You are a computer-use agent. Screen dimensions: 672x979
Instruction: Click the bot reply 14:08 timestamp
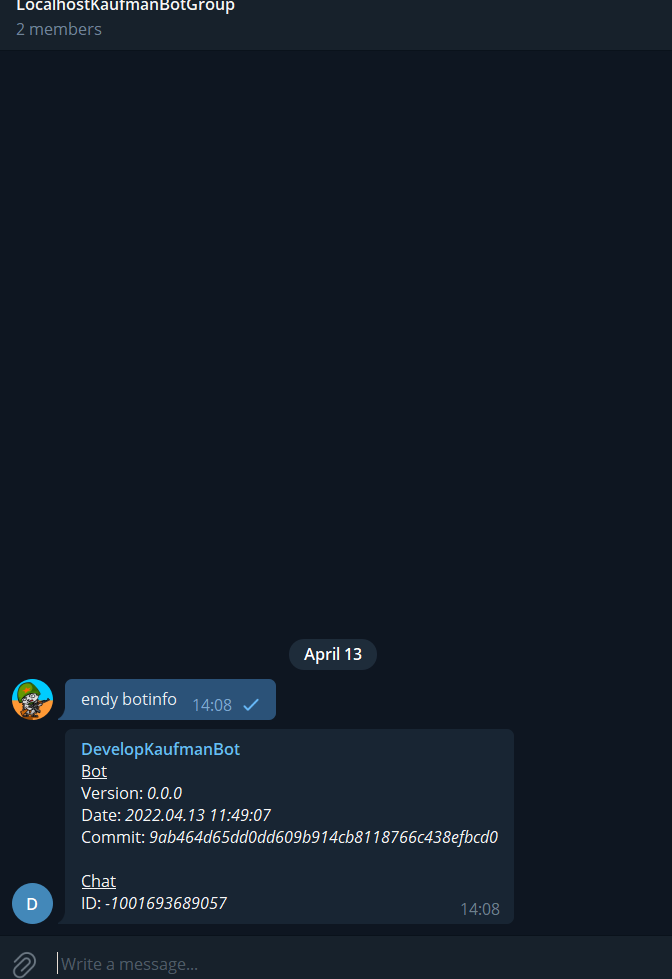tap(480, 909)
